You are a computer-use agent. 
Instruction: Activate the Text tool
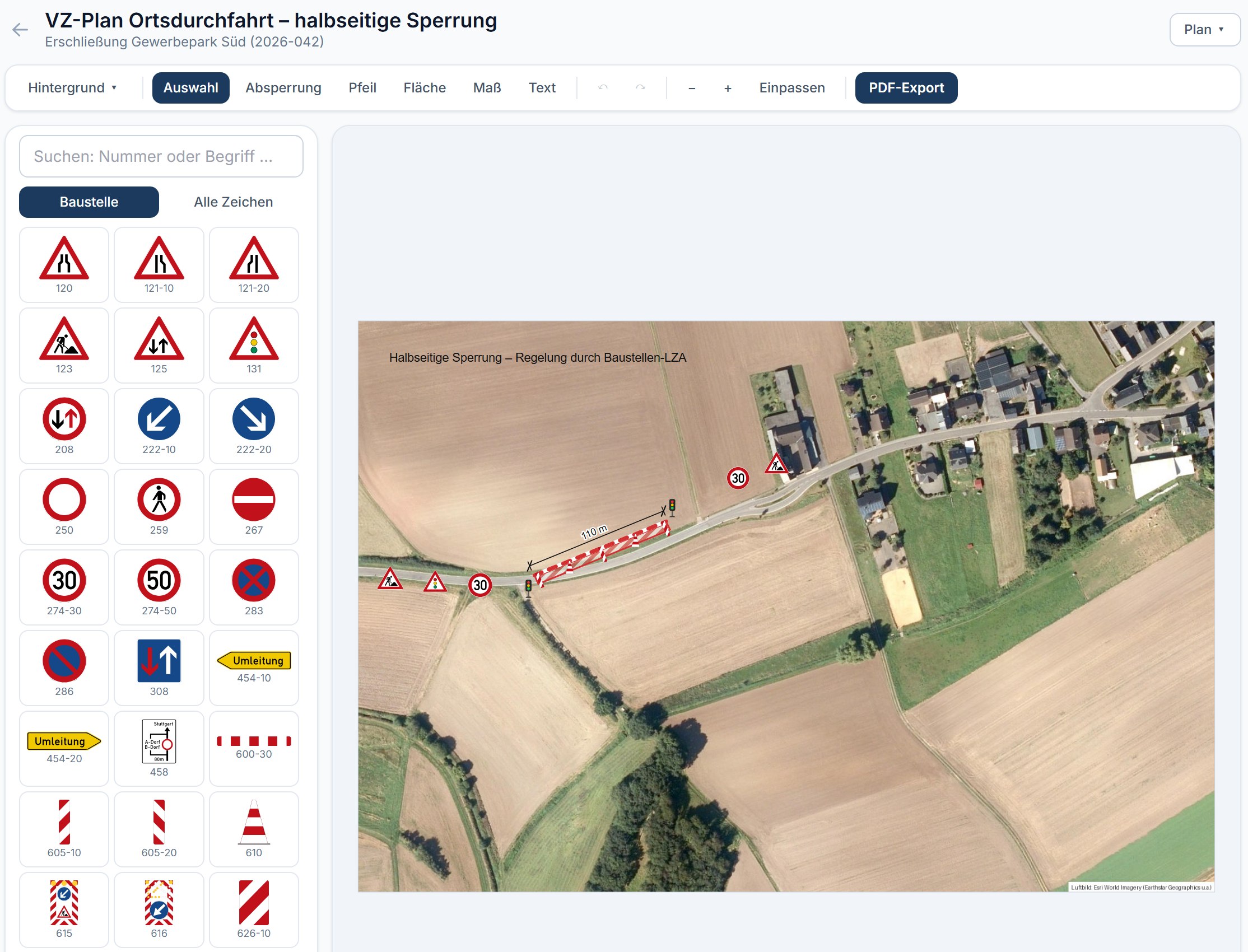pyautogui.click(x=542, y=88)
